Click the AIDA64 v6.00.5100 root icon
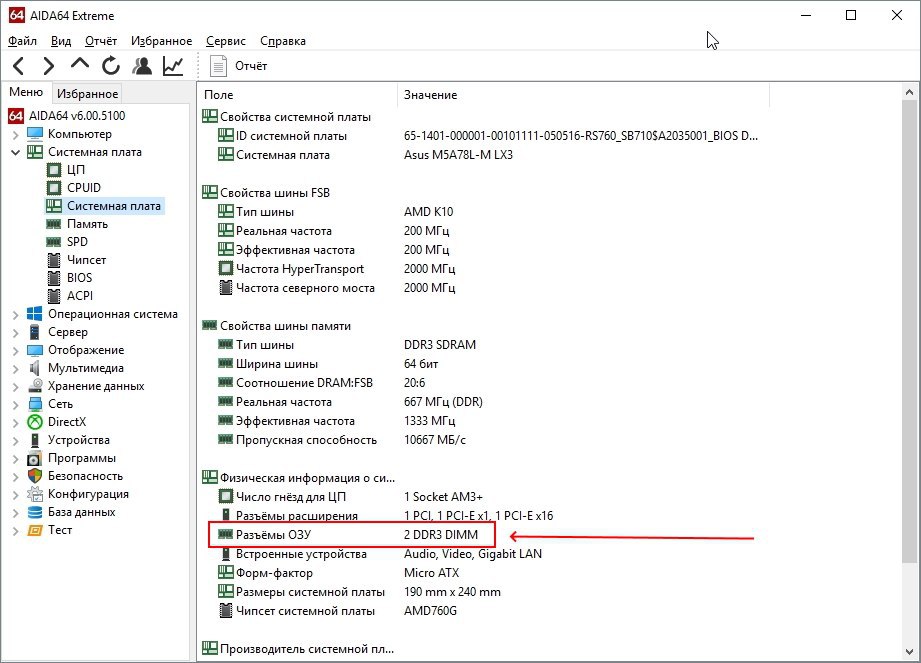Screen dimensions: 921x663 pos(16,116)
